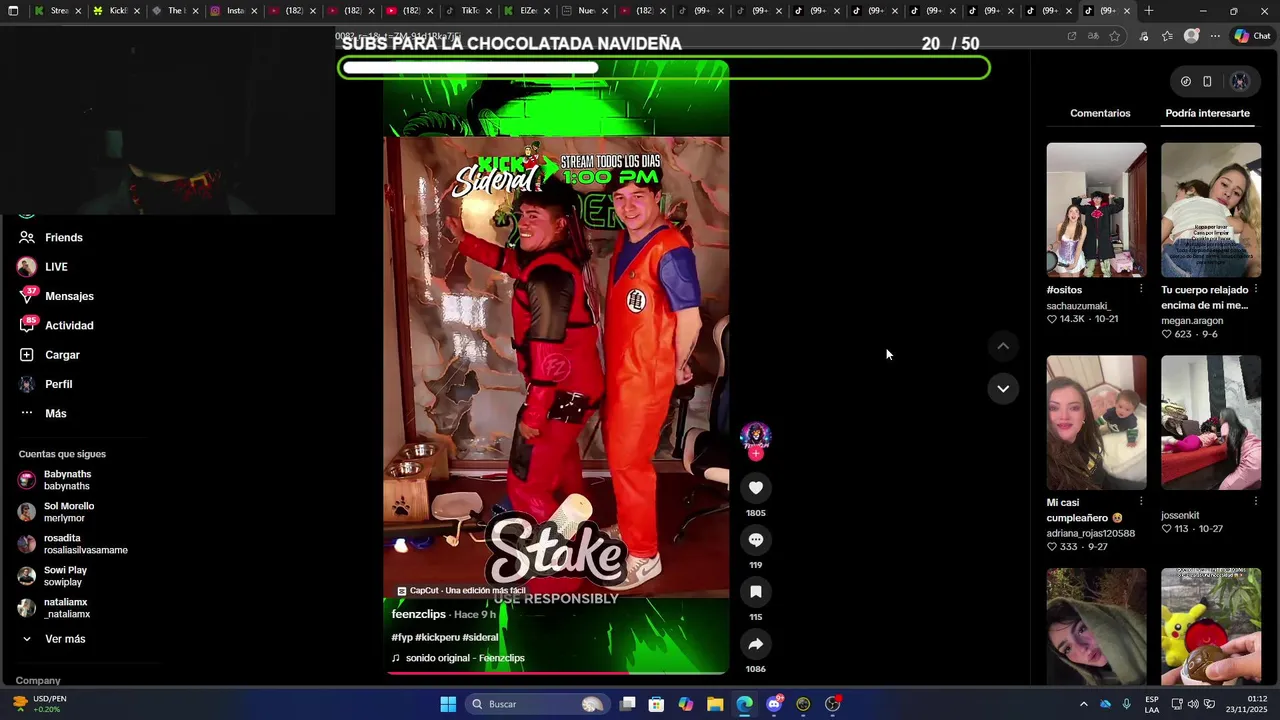Open comments via speech bubble icon

(x=756, y=540)
